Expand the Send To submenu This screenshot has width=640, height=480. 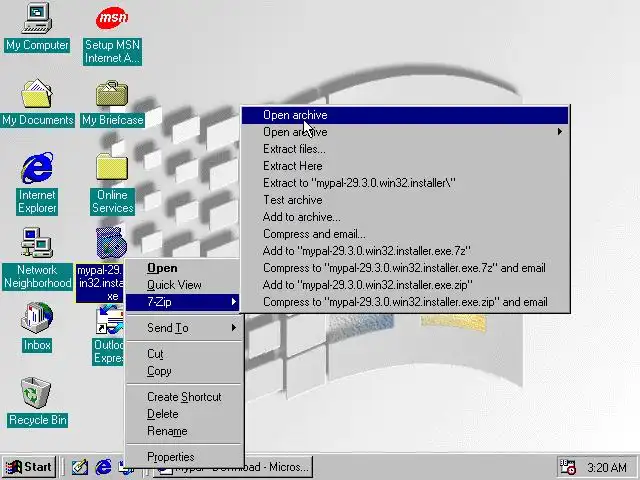point(183,328)
